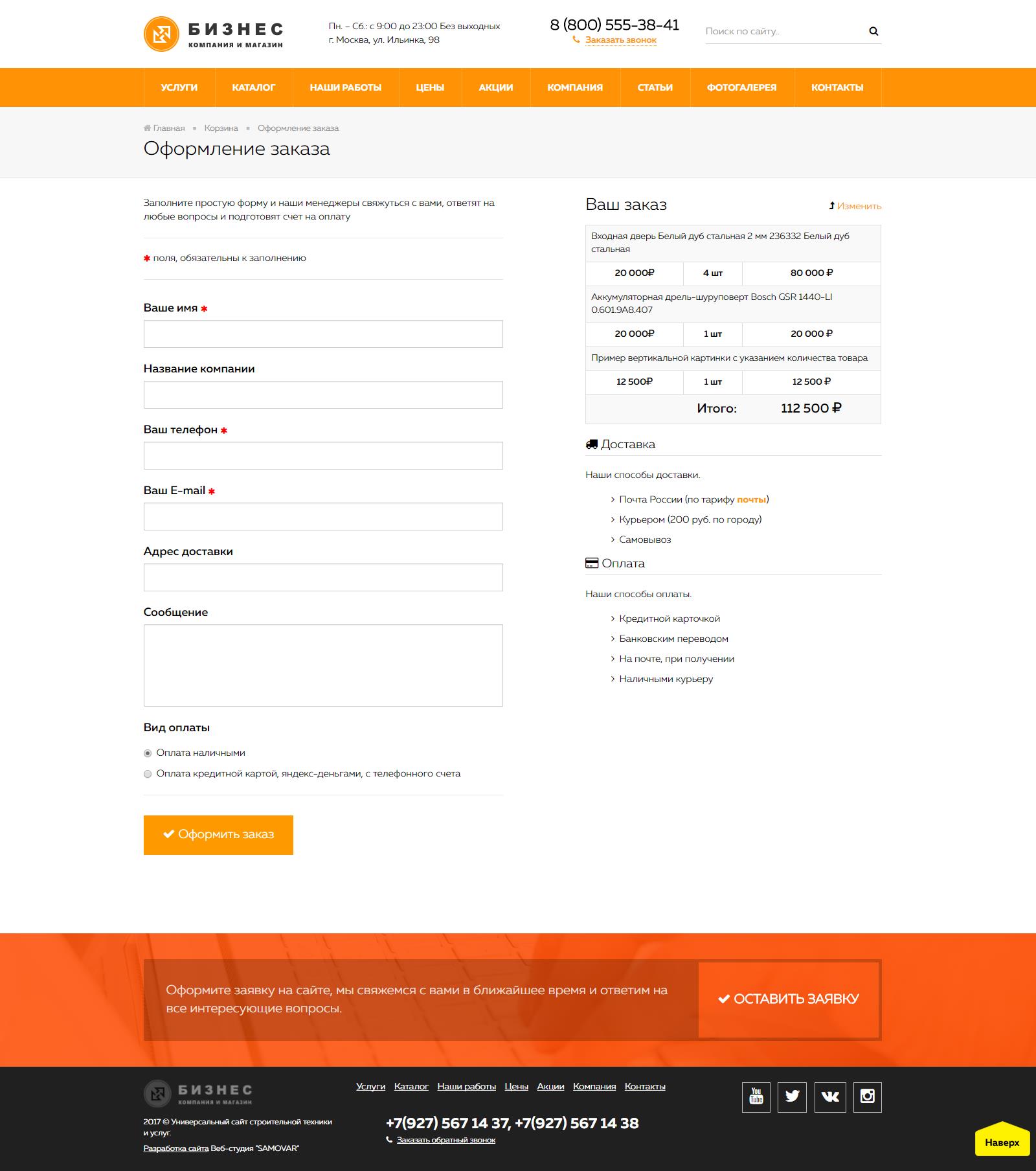Click the ОСТАВИТЬ ЗАЯВКУ button
Image resolution: width=1036 pixels, height=1171 pixels.
point(789,999)
